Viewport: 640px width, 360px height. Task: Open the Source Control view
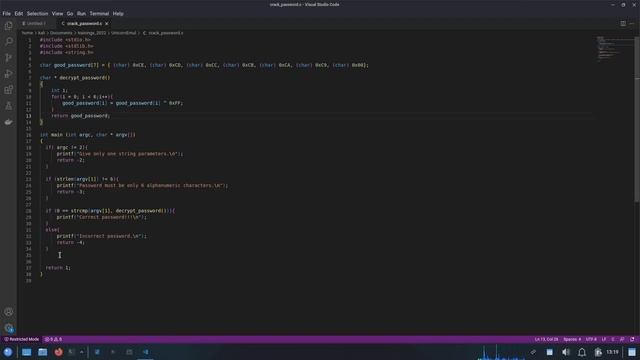(8, 58)
